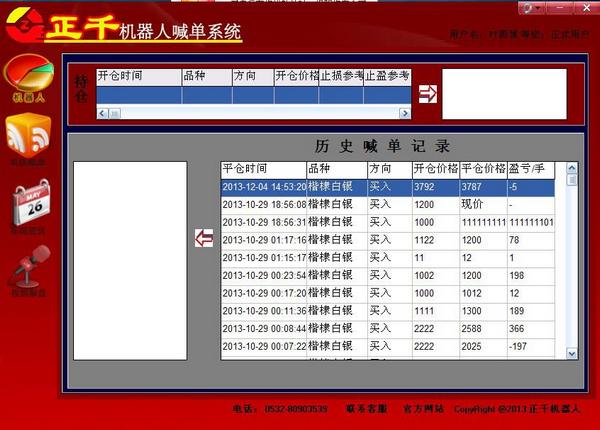The height and width of the screenshot is (430, 600).
Task: Open the 官方网站 link in the footer
Action: coord(423,409)
